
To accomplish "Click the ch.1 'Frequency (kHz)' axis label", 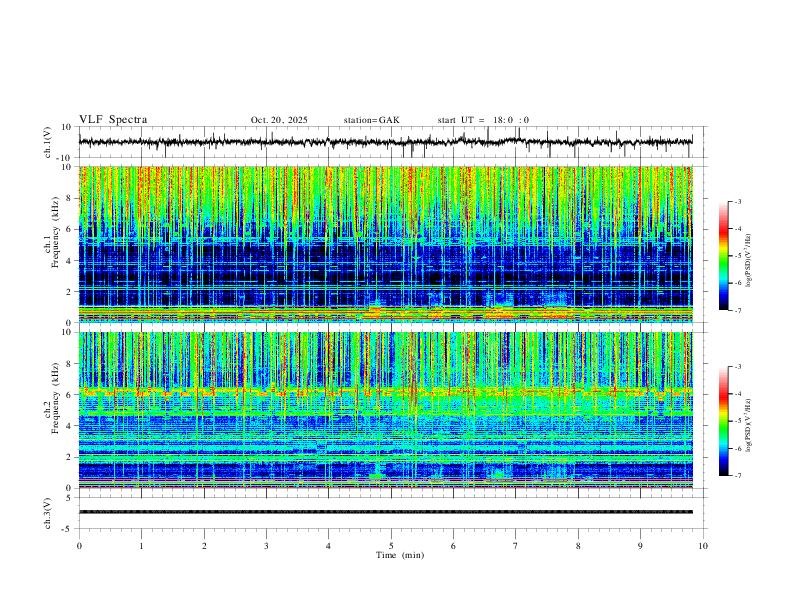I will [55, 232].
